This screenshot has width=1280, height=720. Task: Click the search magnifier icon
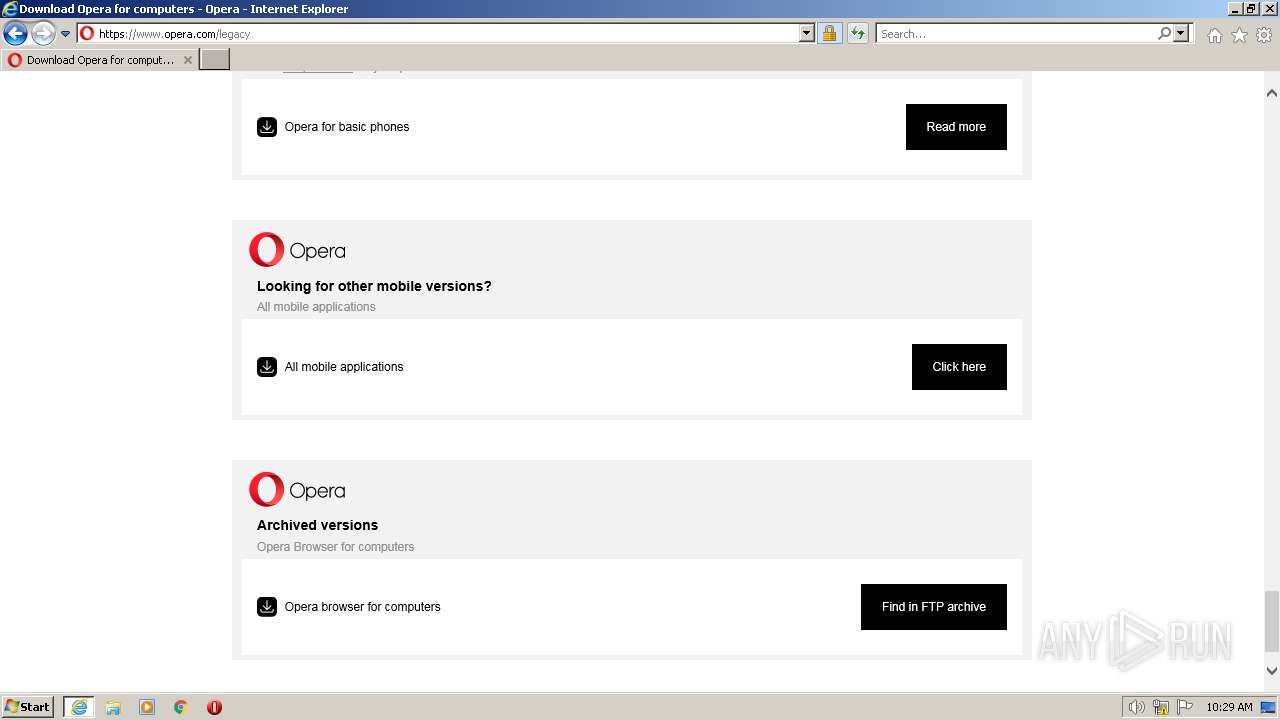1164,33
